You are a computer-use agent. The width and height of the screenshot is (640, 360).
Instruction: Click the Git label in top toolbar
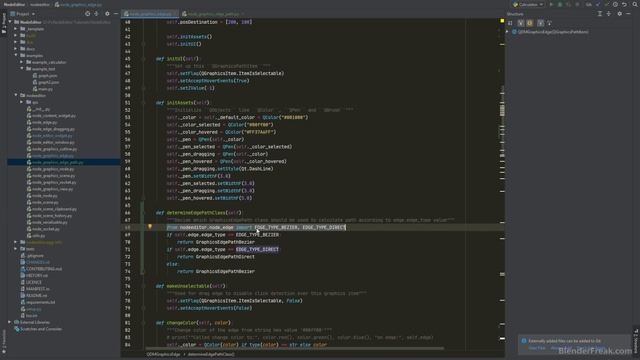coord(589,4)
